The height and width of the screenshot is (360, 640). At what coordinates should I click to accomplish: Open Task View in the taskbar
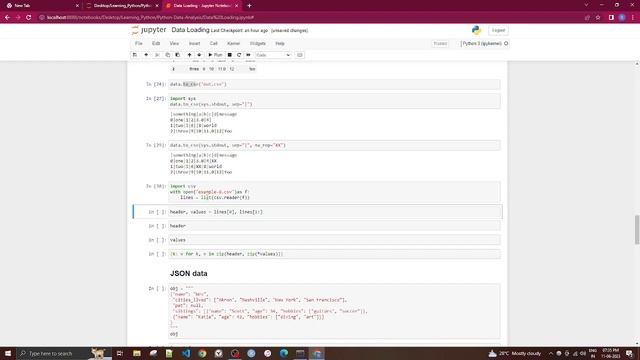point(120,353)
